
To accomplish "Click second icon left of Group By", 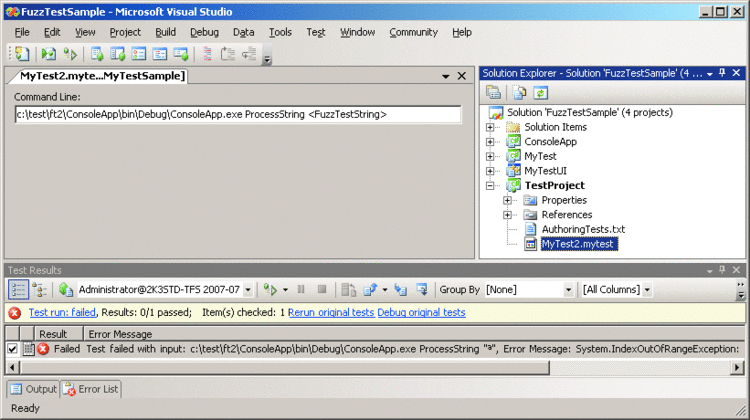I will tap(400, 289).
